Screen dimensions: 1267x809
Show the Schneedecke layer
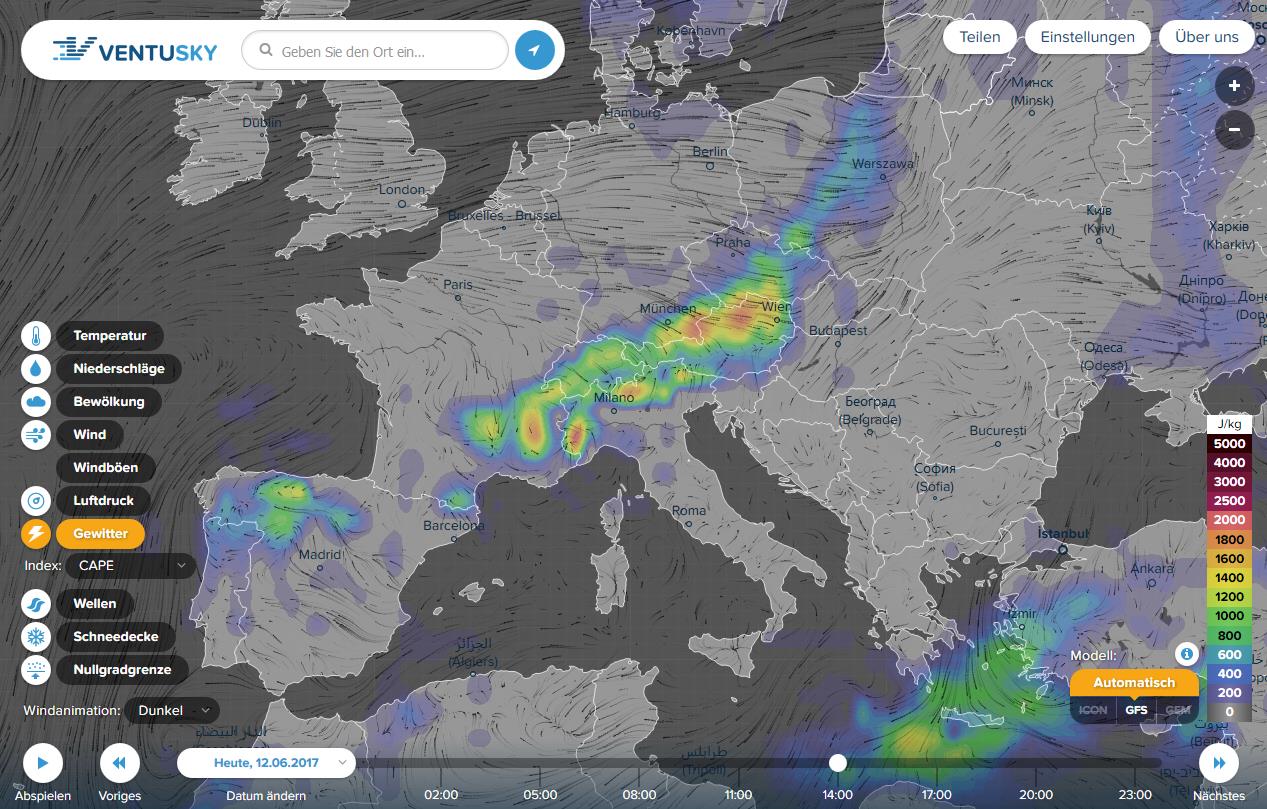coord(116,637)
